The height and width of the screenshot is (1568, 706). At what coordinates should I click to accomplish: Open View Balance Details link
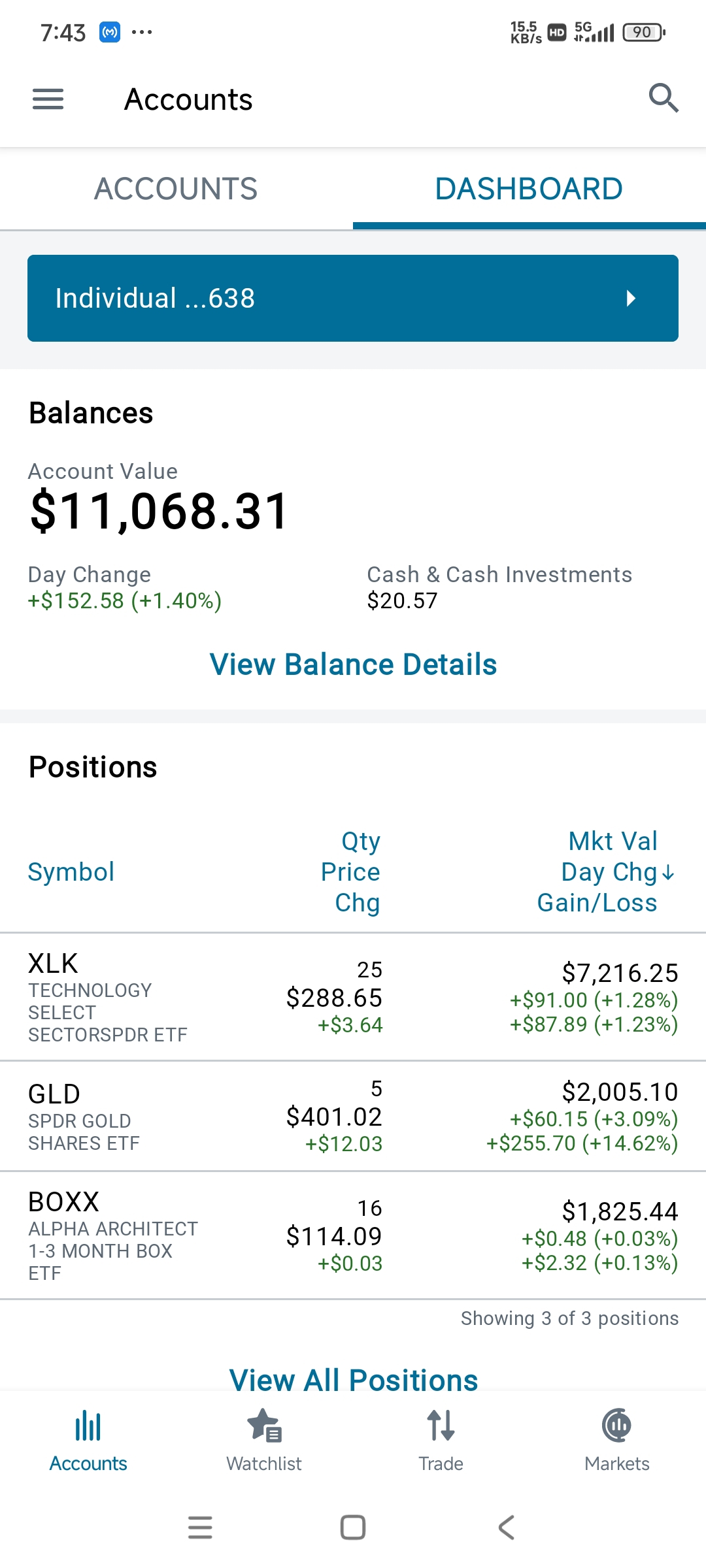click(x=353, y=664)
